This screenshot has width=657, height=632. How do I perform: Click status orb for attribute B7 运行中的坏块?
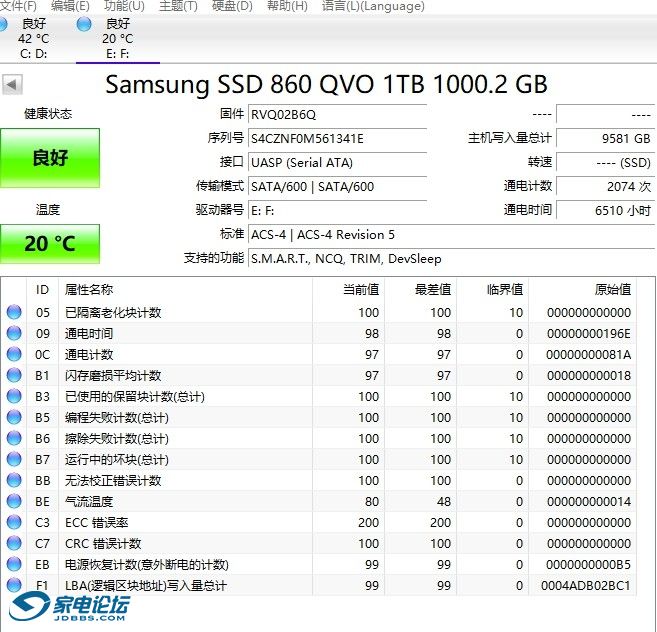coord(14,459)
